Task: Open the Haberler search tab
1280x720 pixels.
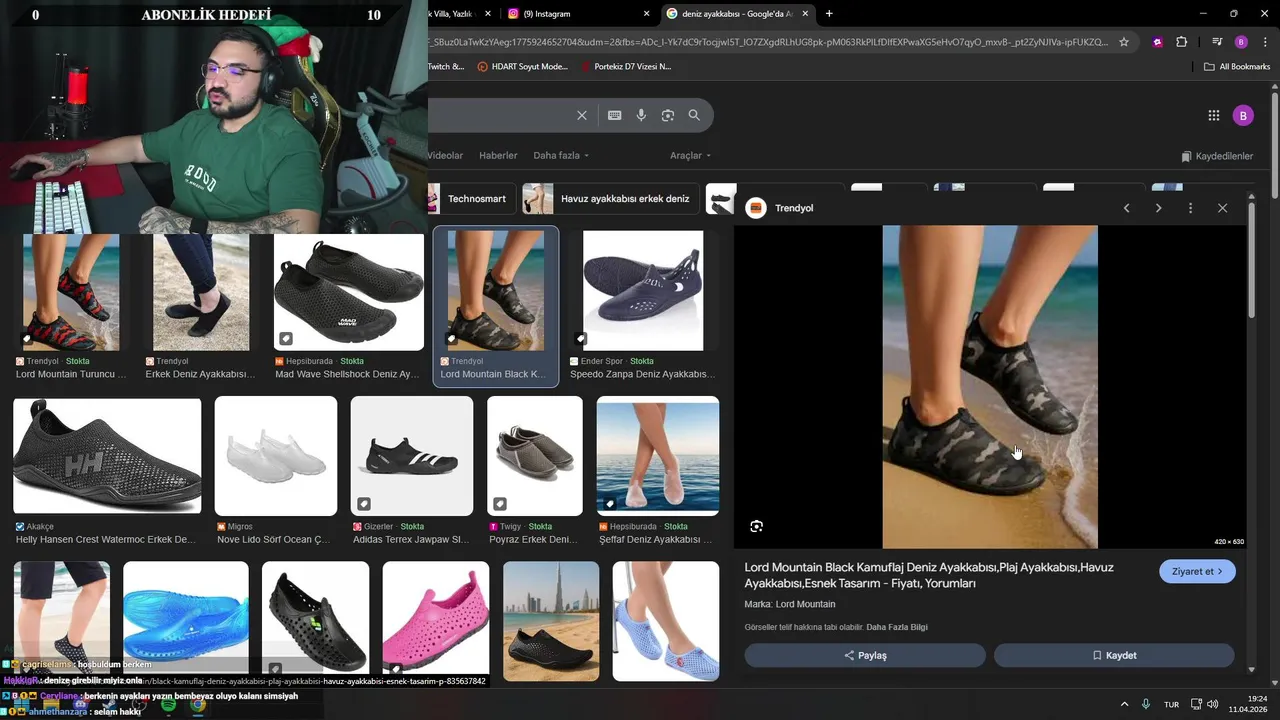Action: point(498,156)
